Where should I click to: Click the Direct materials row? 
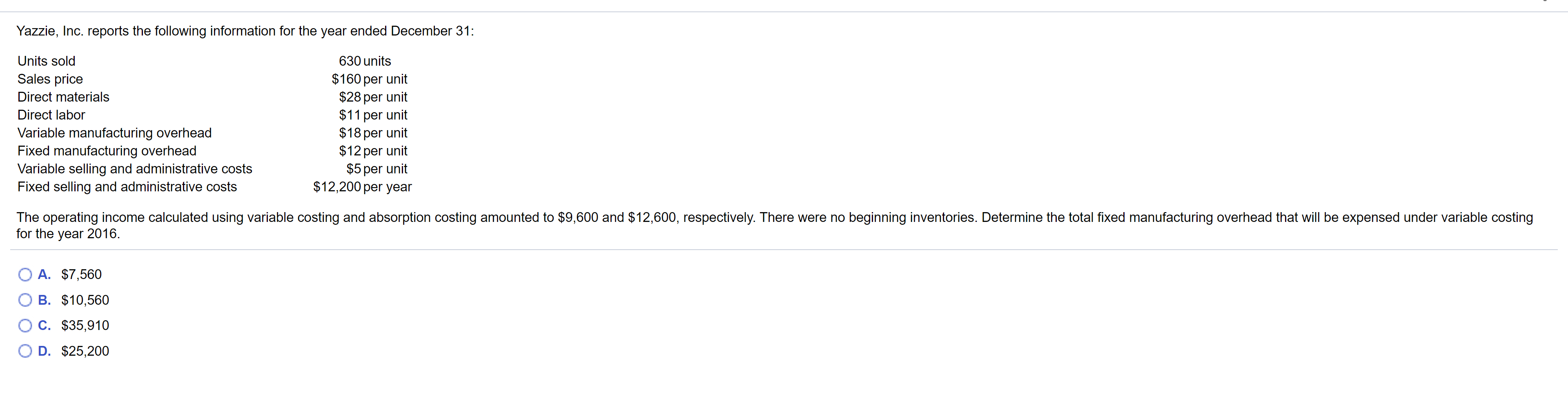pos(63,97)
